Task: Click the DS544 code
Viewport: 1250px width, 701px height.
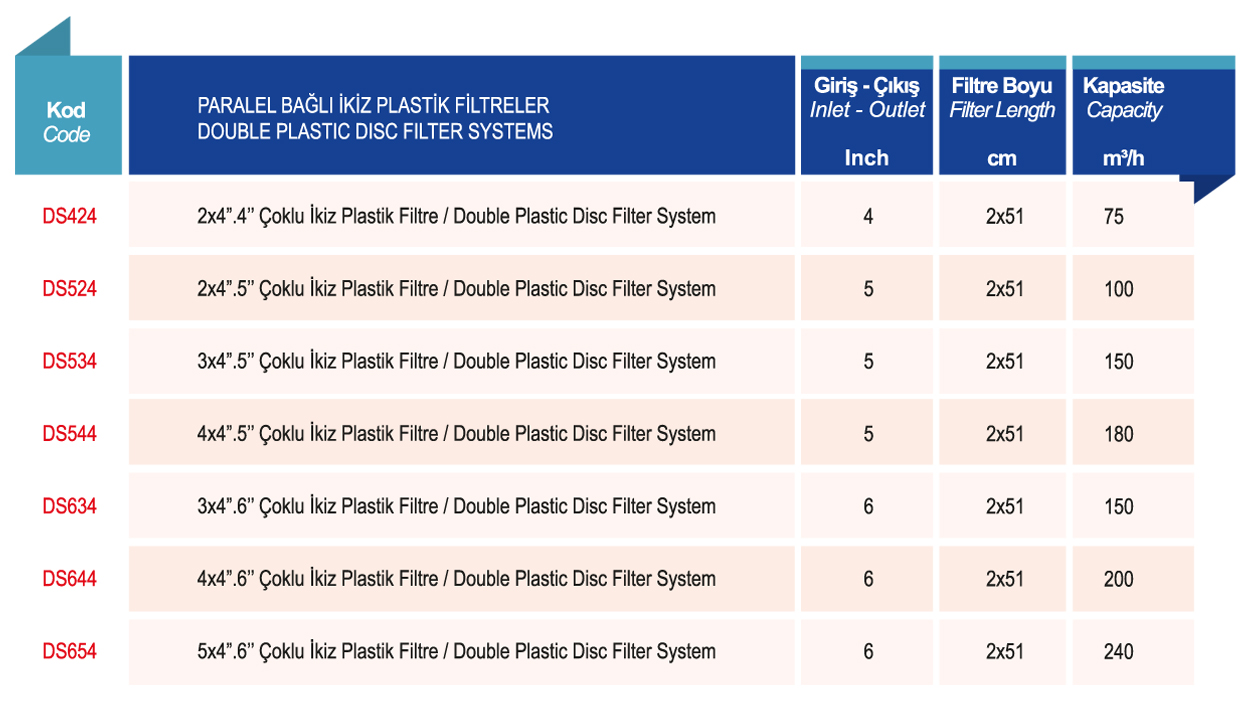Action: click(x=69, y=434)
